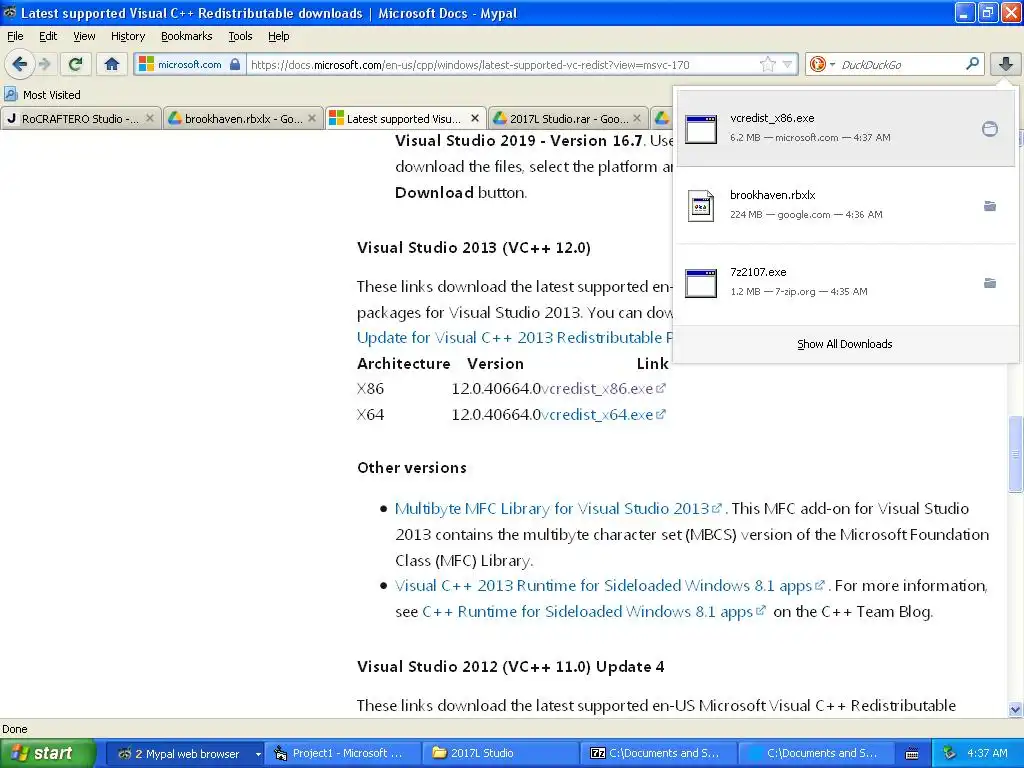Switch to the 2017L Studio folder taskbar window

click(x=501, y=754)
